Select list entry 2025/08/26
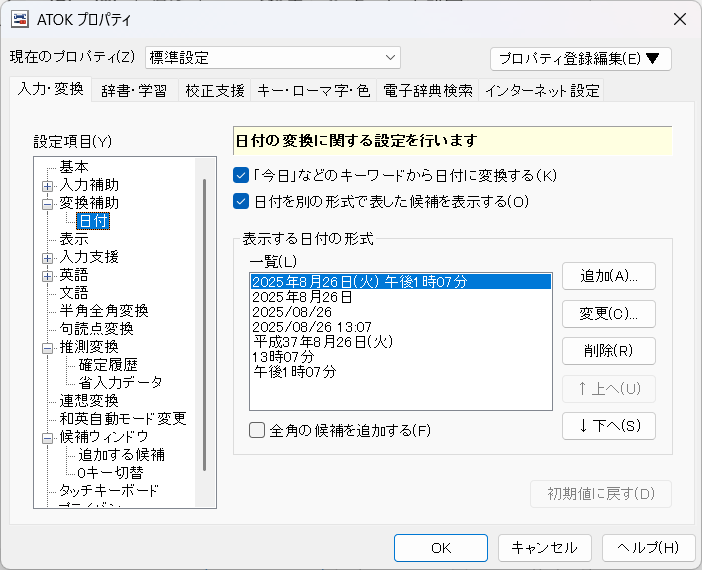This screenshot has height=570, width=702. point(401,312)
